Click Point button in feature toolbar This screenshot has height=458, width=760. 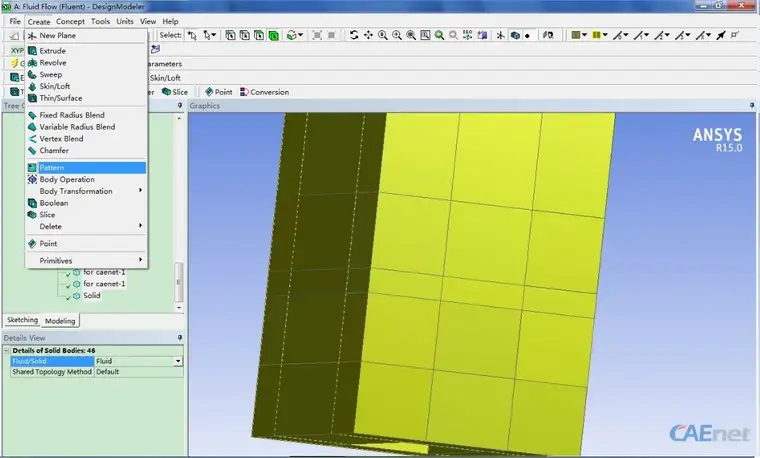pos(219,92)
